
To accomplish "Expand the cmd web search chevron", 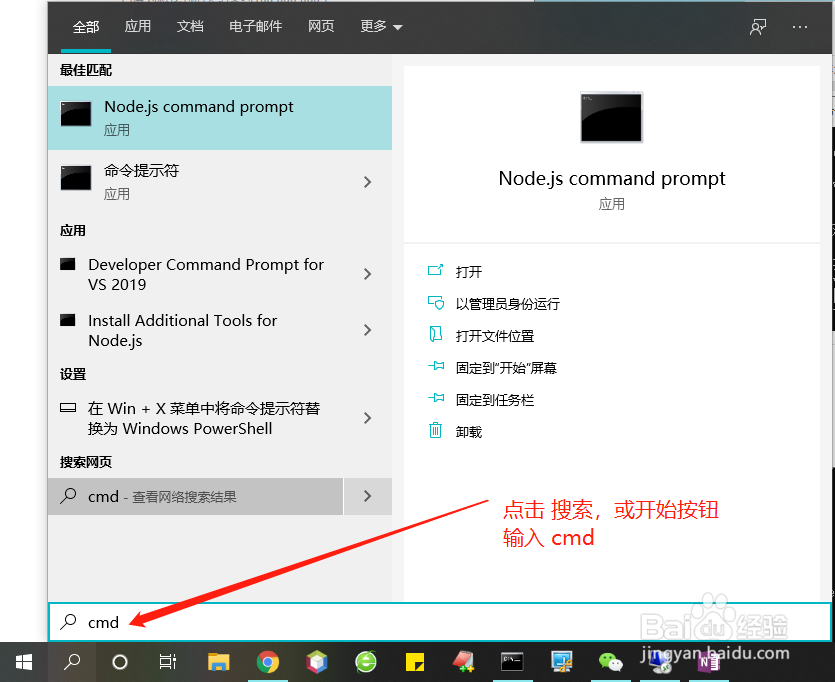I will (368, 496).
